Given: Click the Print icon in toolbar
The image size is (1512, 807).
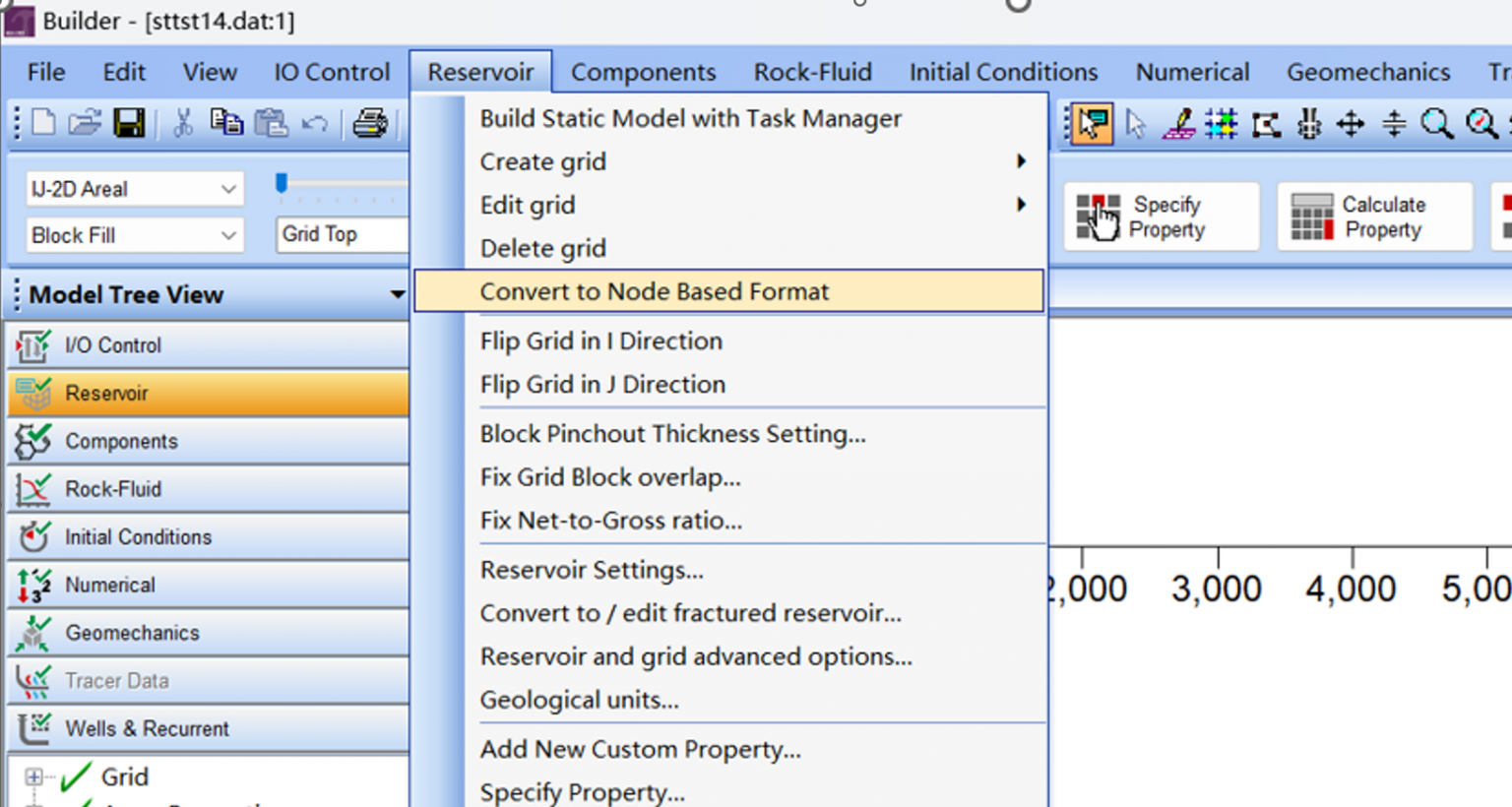Looking at the screenshot, I should pyautogui.click(x=370, y=123).
